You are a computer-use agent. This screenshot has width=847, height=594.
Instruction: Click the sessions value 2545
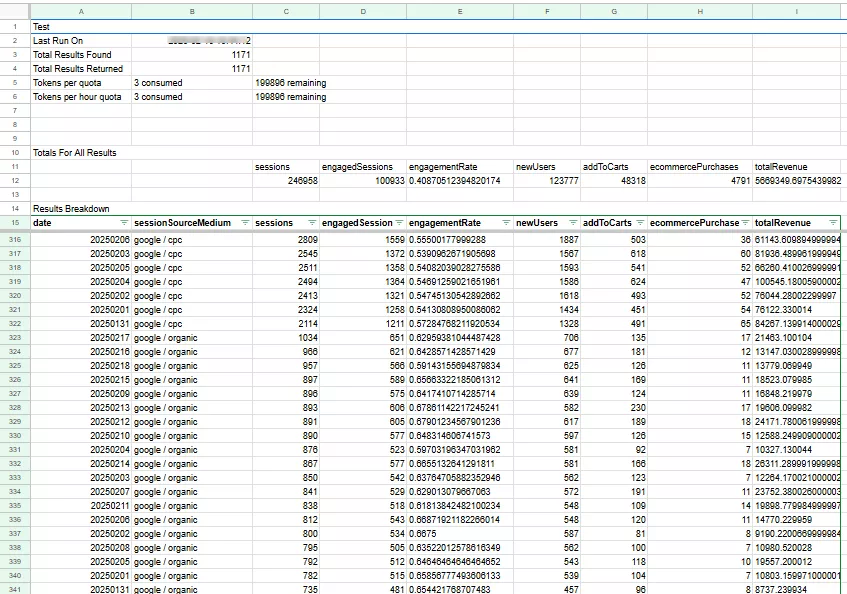(286, 253)
